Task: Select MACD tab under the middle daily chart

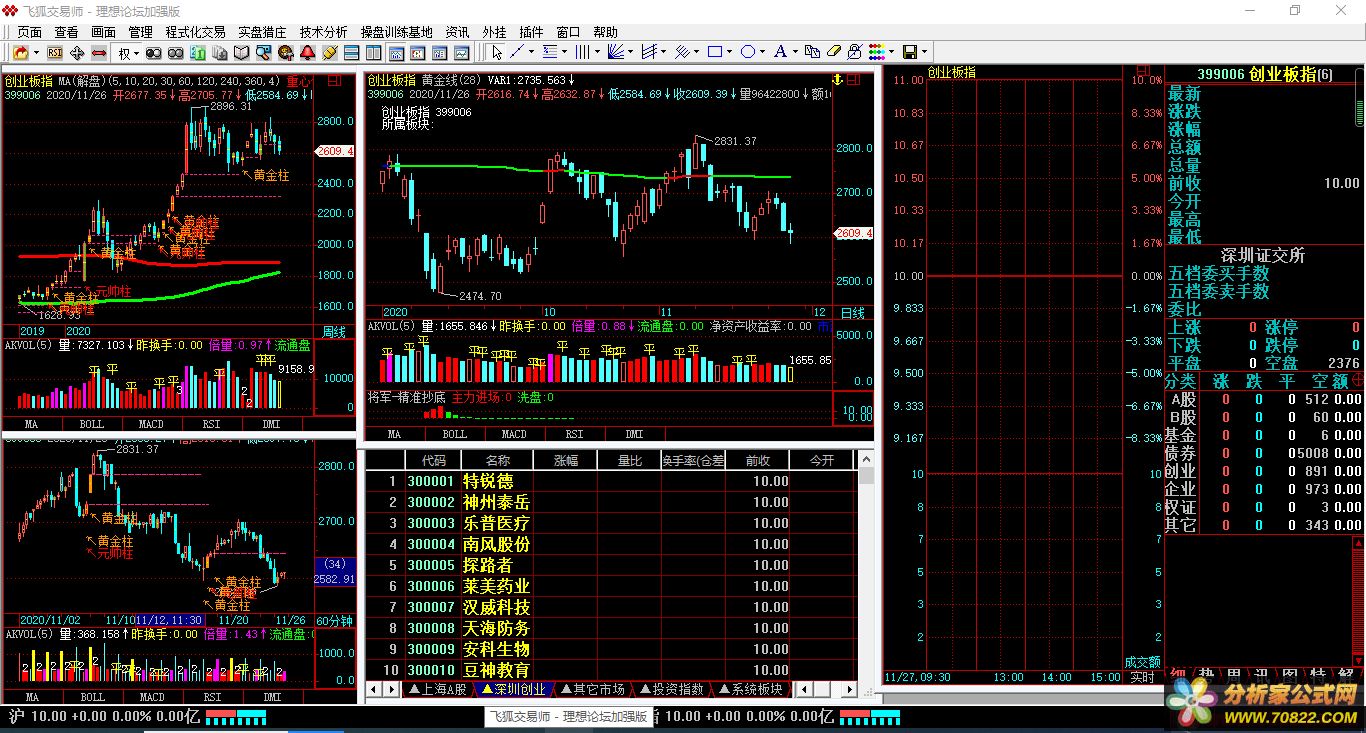Action: click(x=514, y=435)
